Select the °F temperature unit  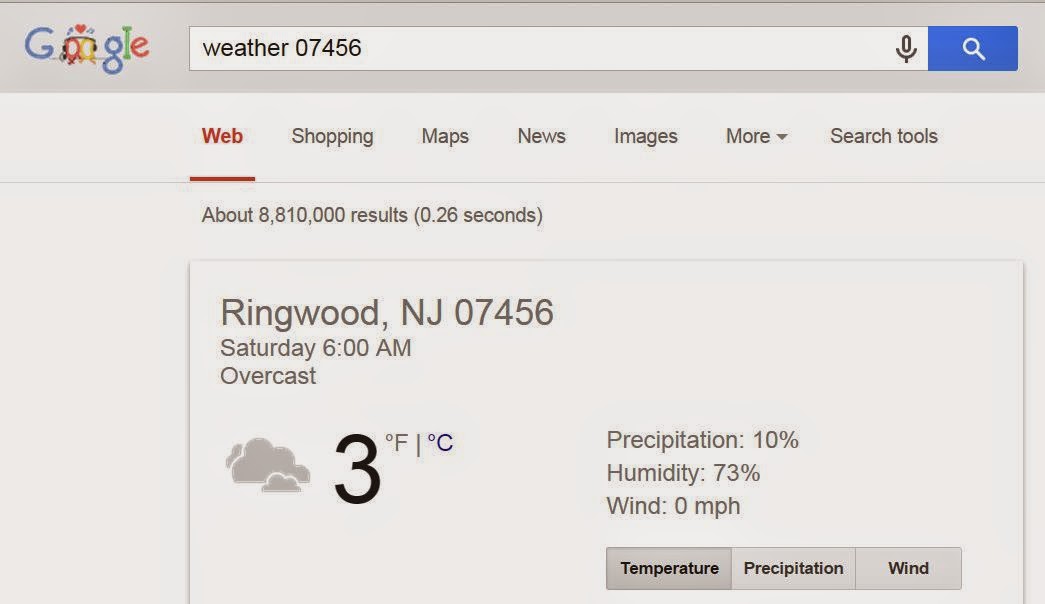(396, 442)
